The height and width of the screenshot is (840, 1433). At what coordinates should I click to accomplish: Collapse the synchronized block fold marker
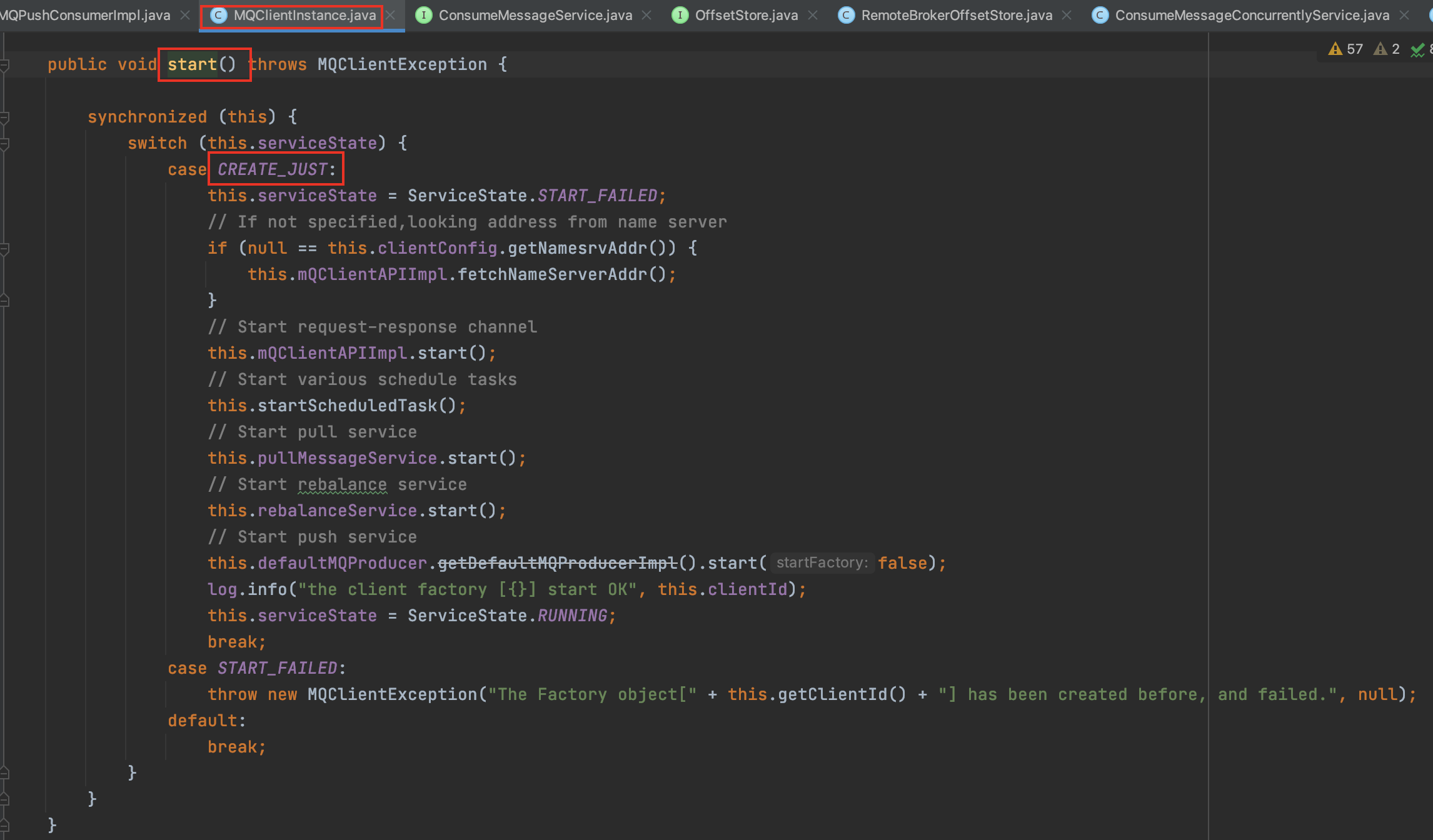(x=4, y=117)
